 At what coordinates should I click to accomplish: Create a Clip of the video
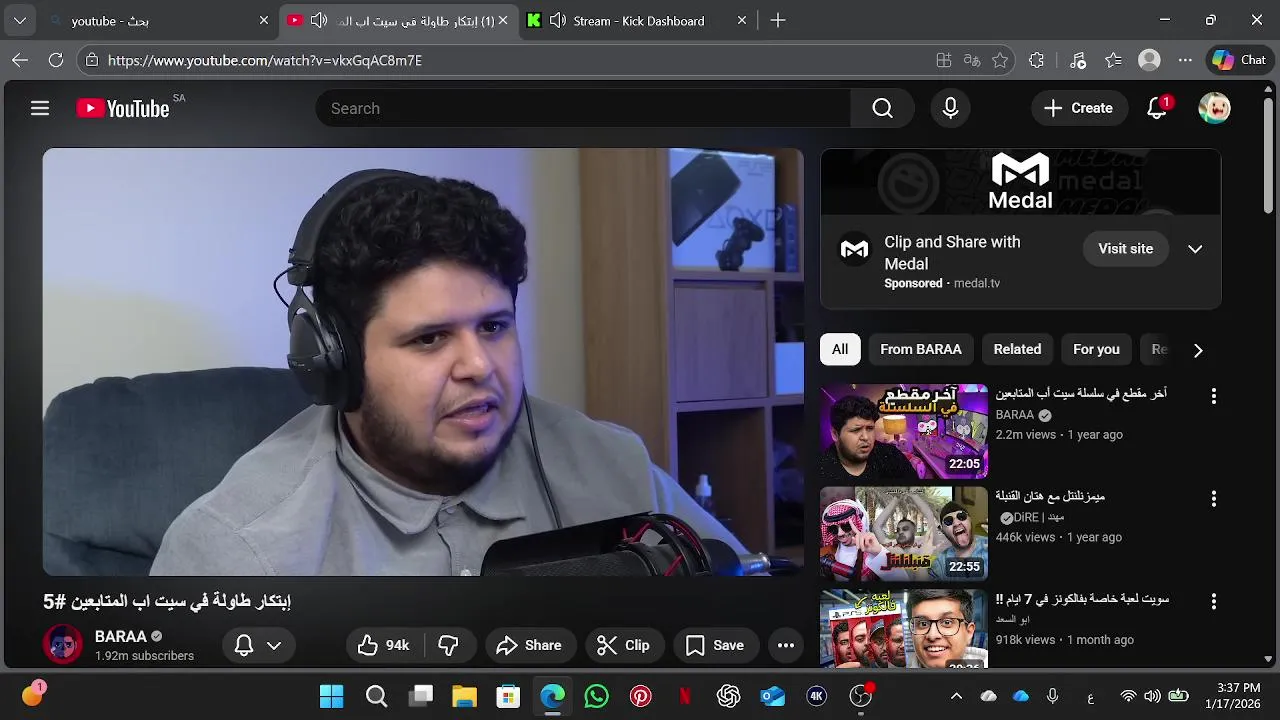pos(624,645)
